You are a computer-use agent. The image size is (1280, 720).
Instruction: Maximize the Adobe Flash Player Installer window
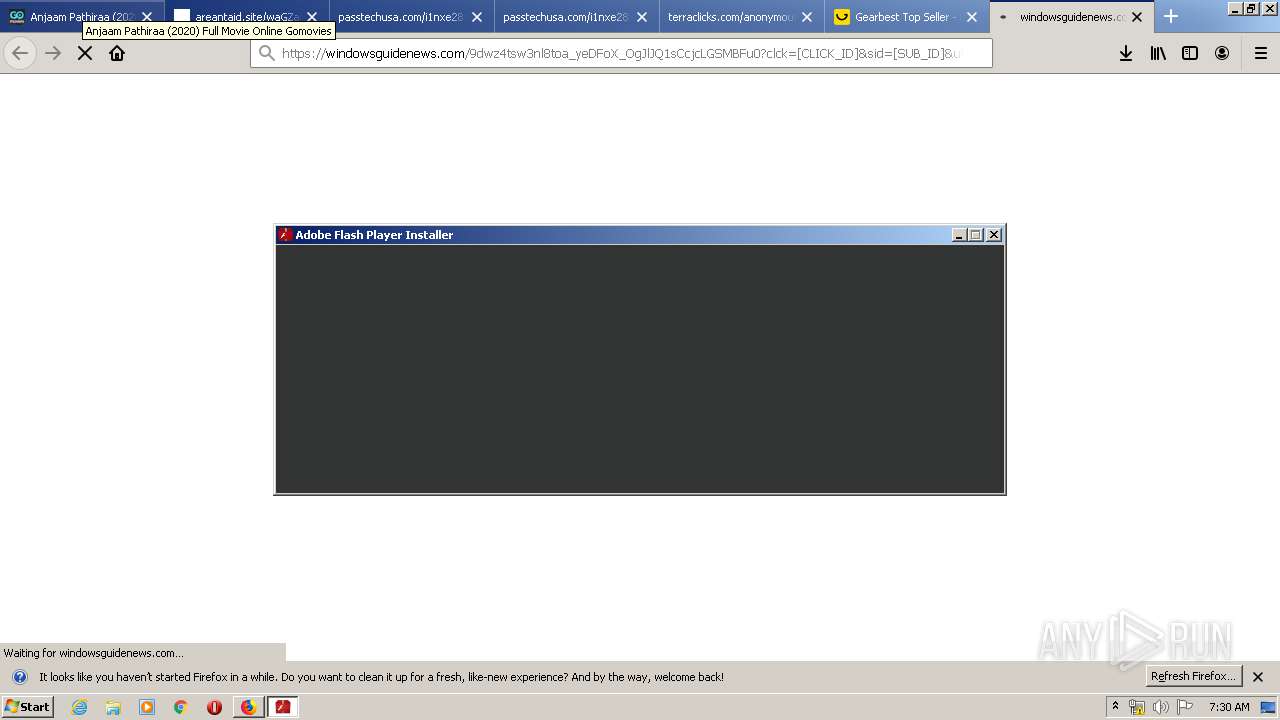[x=975, y=235]
